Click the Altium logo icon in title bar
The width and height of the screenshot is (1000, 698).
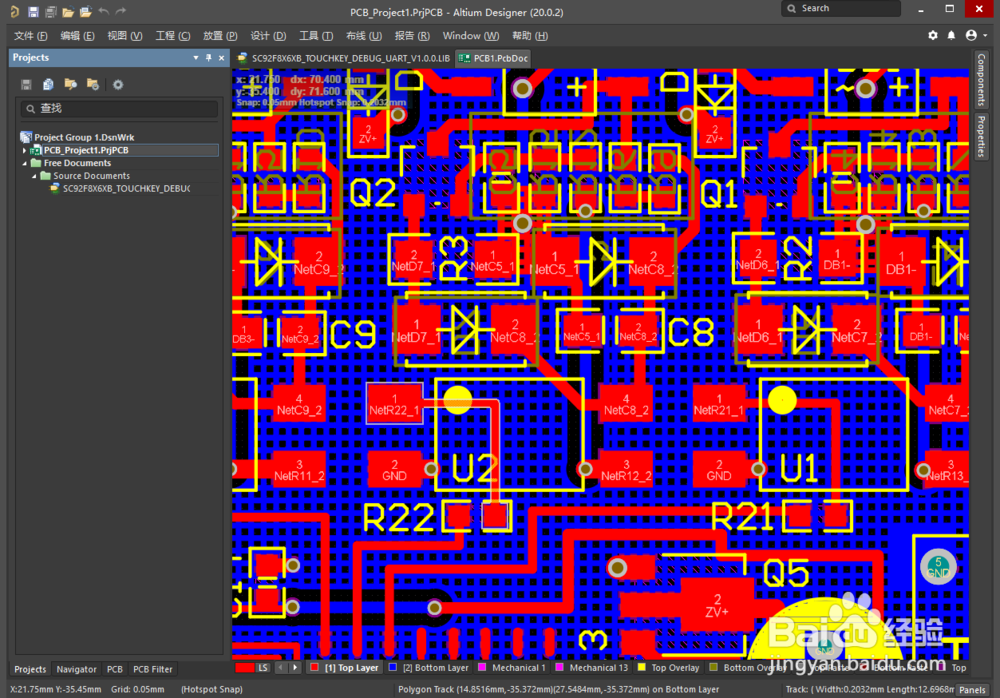(14, 11)
